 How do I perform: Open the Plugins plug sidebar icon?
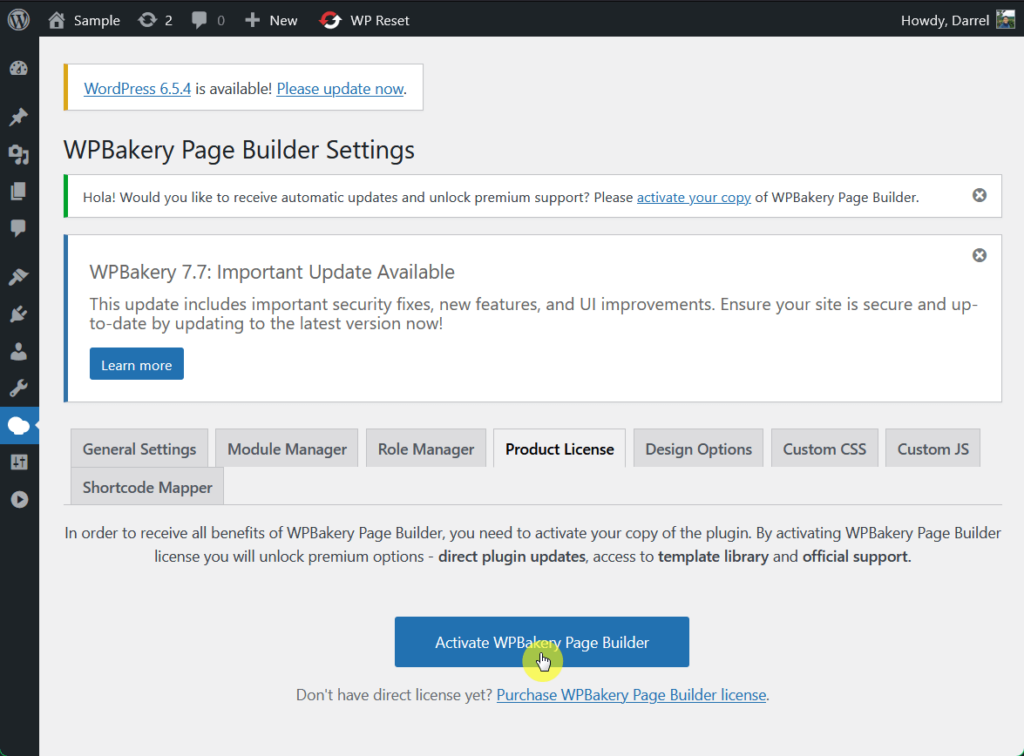pyautogui.click(x=19, y=314)
